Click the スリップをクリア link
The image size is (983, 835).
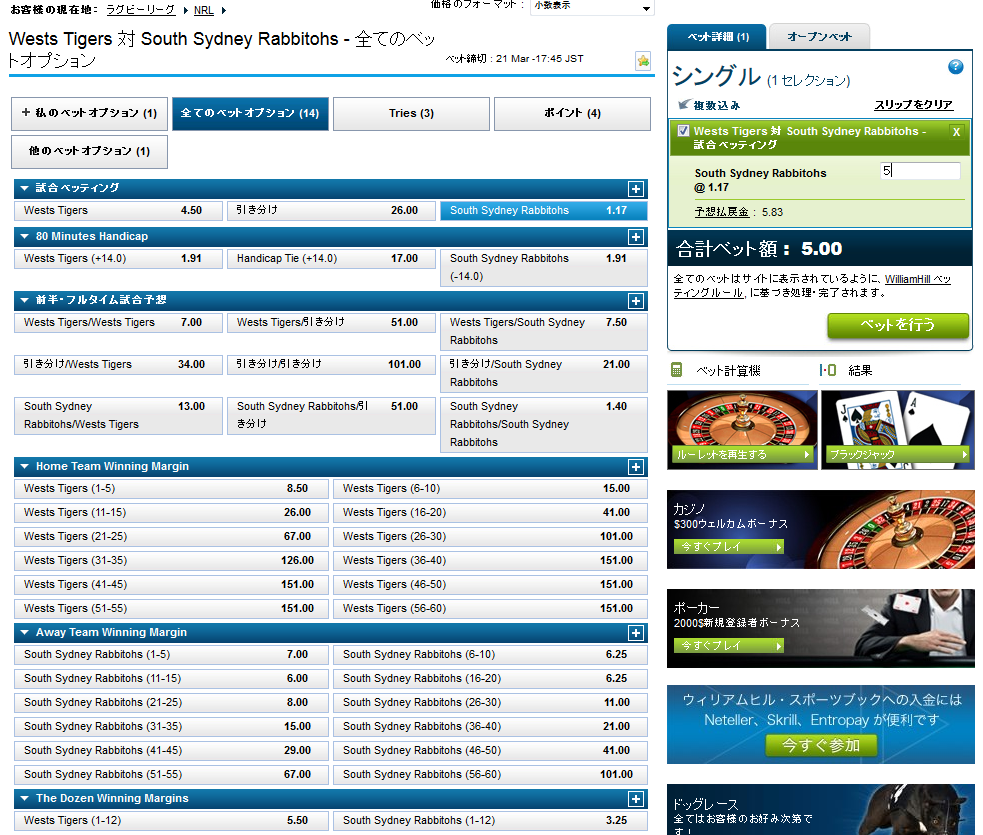tap(913, 105)
